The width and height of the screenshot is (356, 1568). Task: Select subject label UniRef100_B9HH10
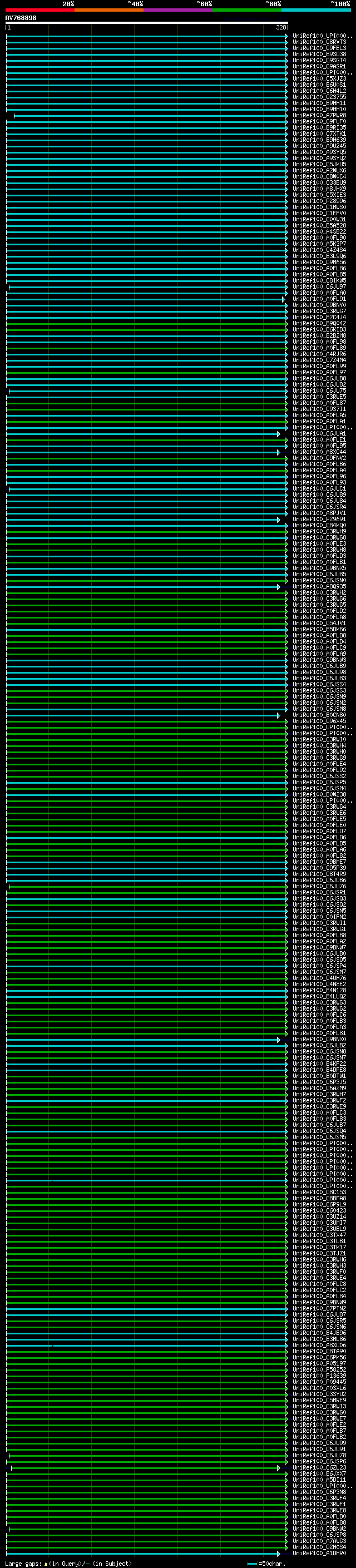point(319,109)
